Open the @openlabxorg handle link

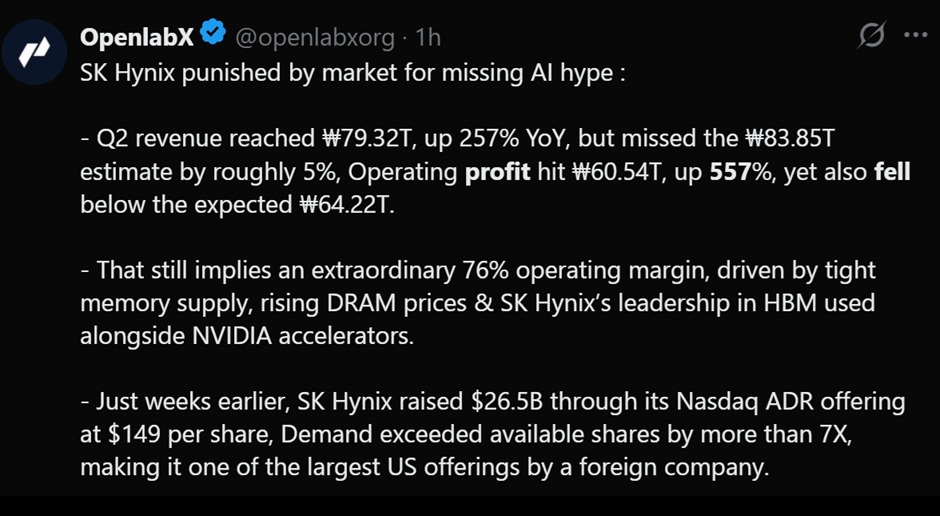click(x=315, y=38)
